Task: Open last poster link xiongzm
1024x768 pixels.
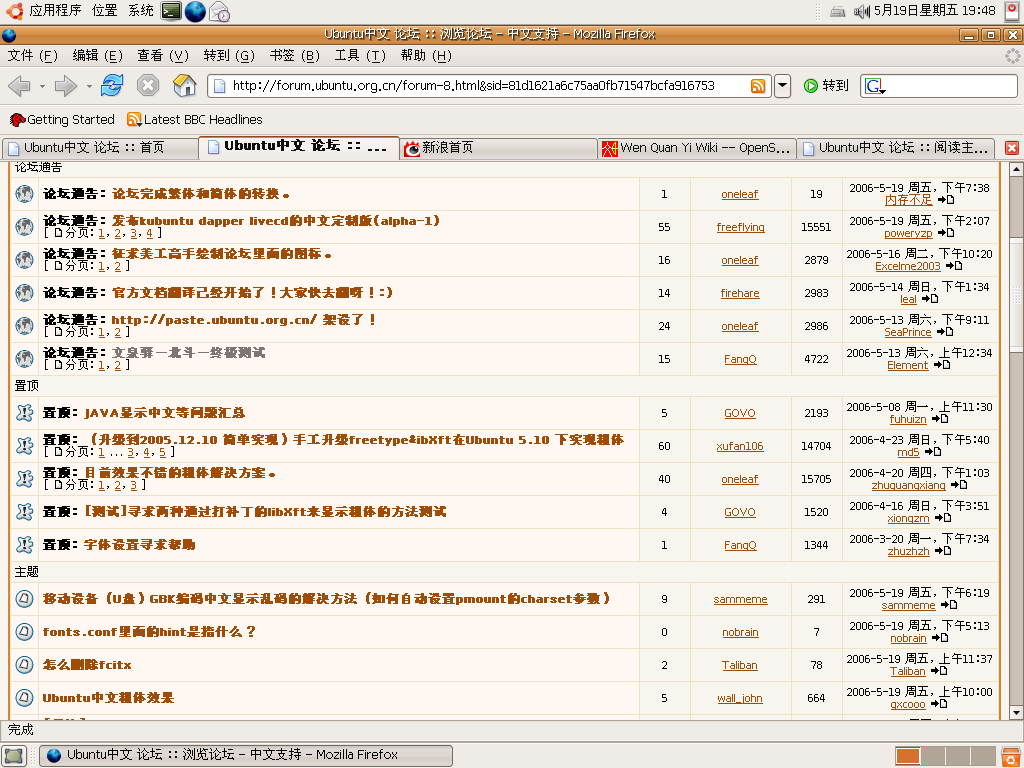Action: point(908,518)
